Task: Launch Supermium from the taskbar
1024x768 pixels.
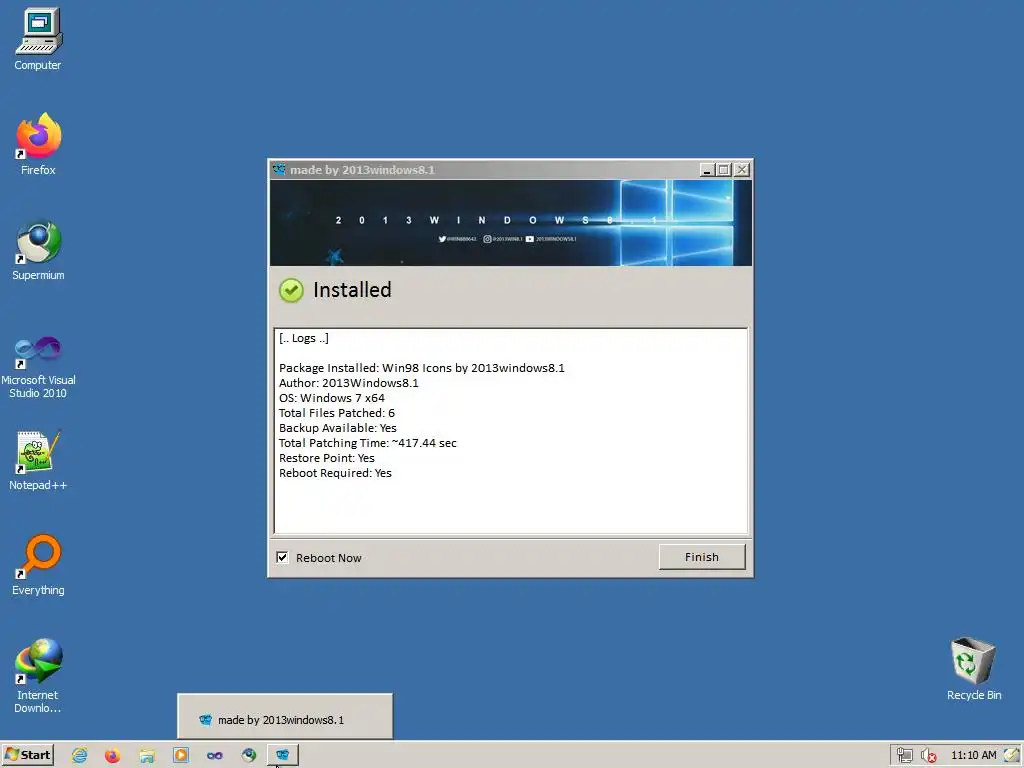Action: 249,756
